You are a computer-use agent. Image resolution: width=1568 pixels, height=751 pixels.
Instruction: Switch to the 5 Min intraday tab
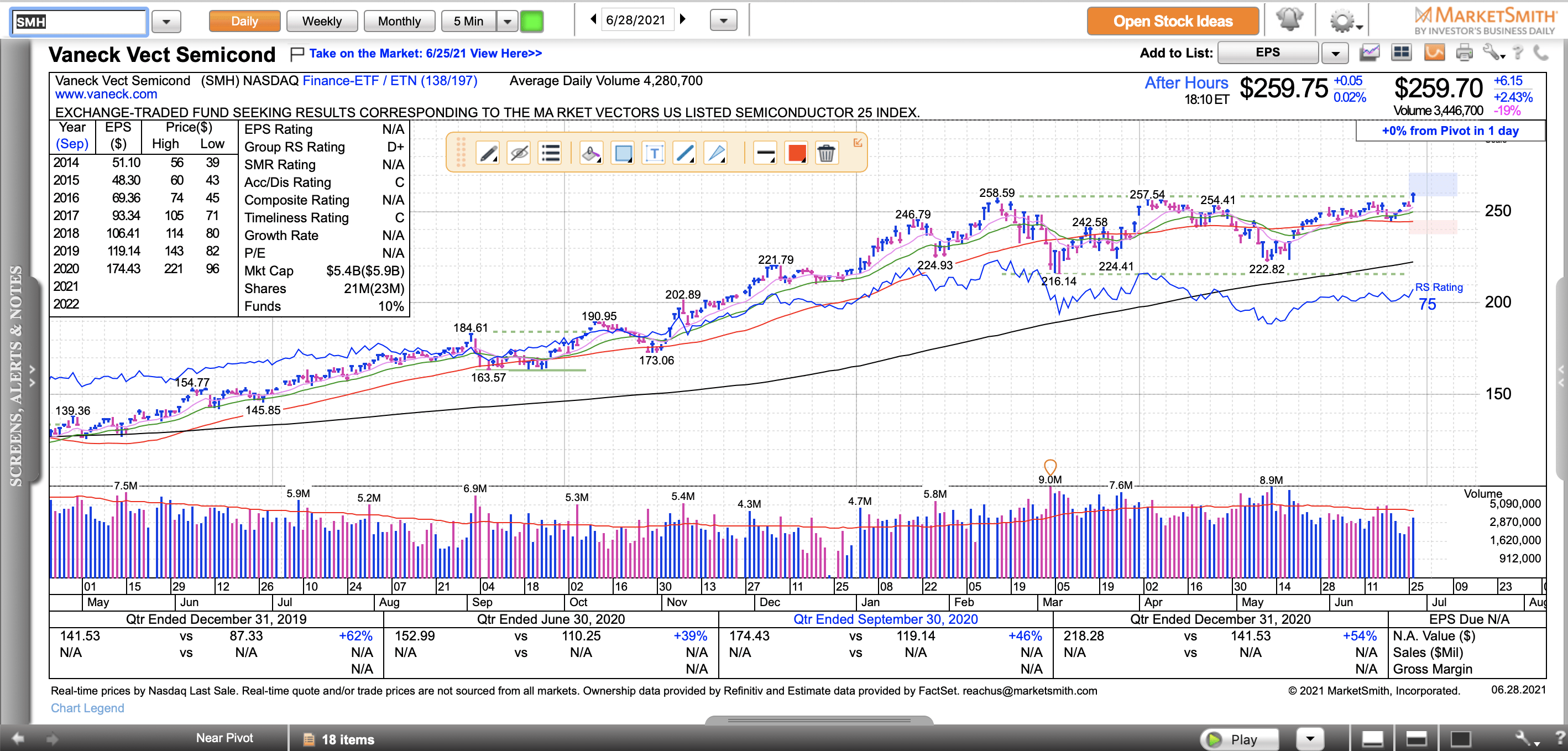pos(468,22)
